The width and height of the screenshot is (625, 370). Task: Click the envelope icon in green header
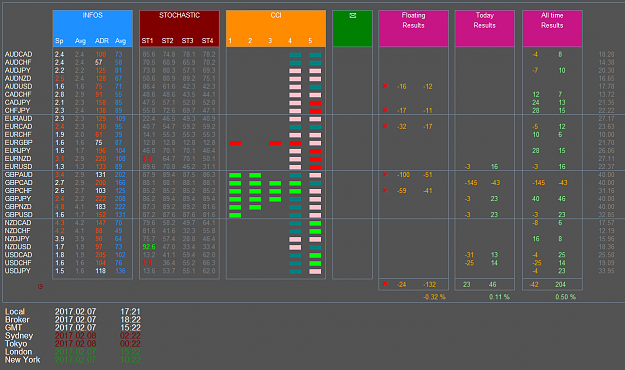(x=352, y=15)
